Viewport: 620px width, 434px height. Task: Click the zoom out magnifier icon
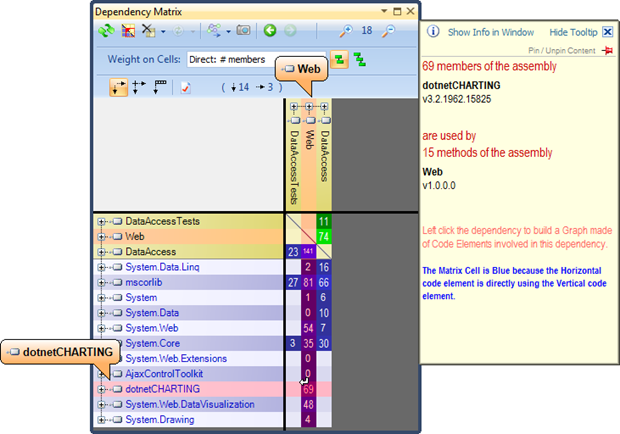tap(388, 31)
